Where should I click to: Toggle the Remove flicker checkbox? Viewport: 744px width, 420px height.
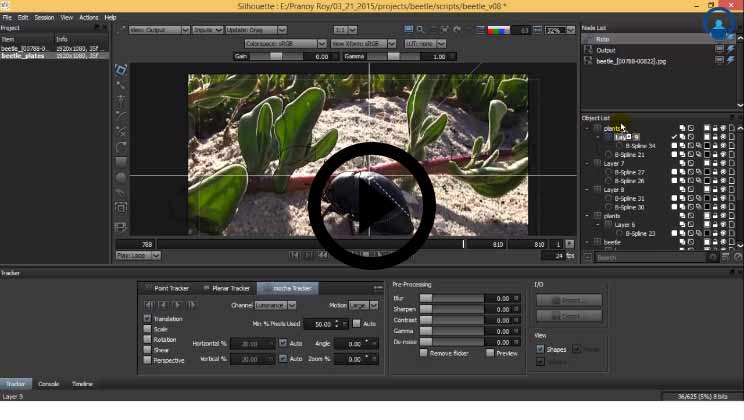424,353
